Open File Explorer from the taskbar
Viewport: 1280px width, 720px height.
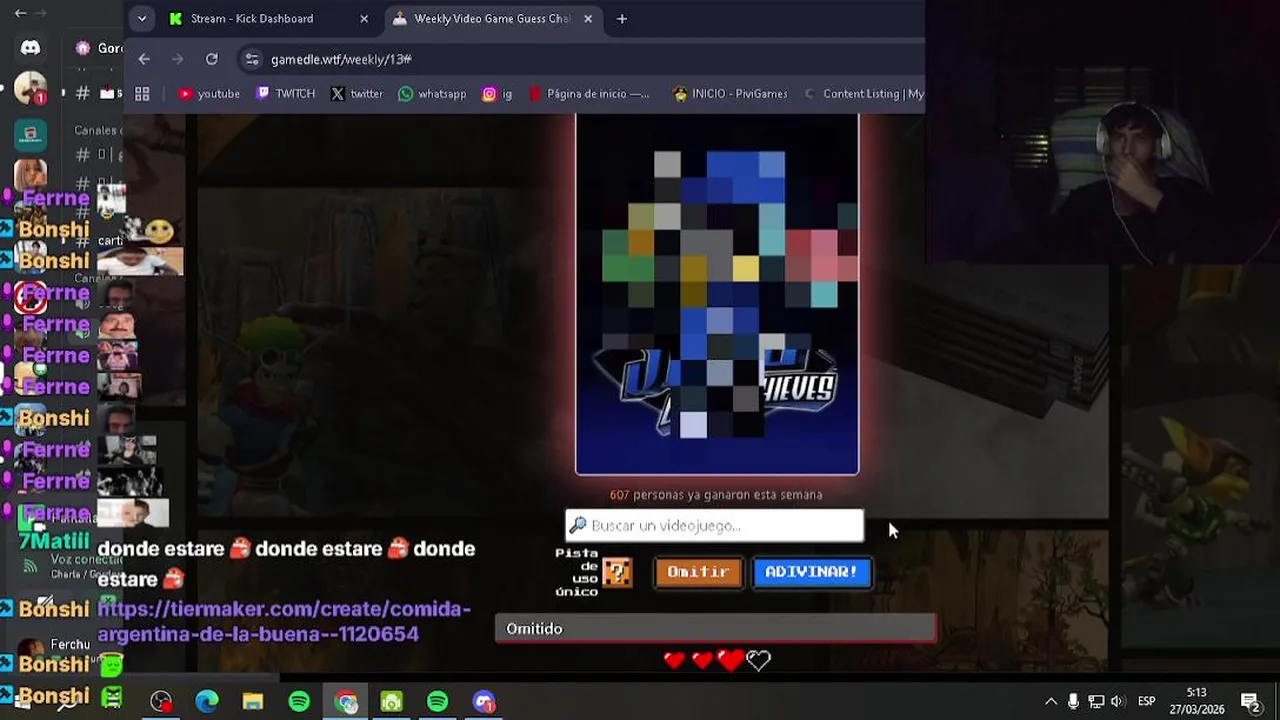click(253, 702)
